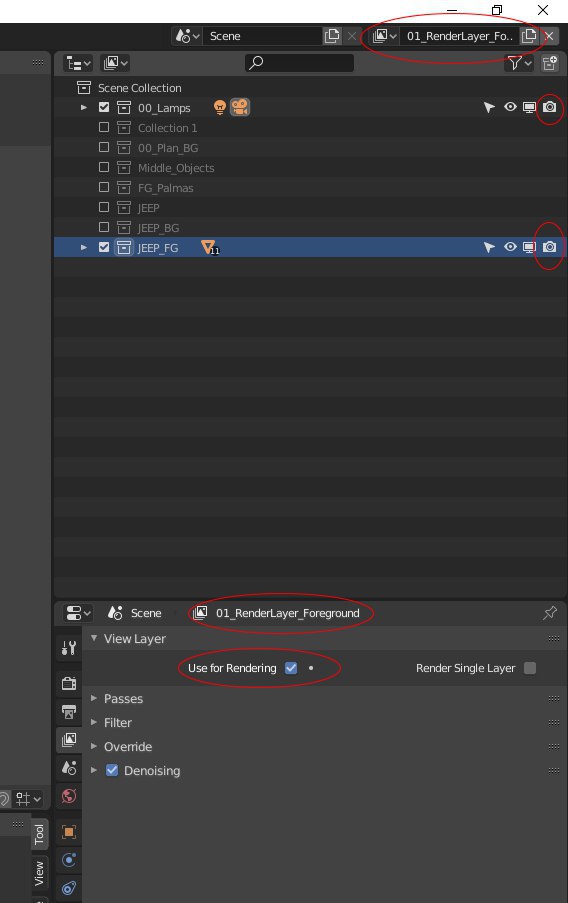Enable the 00_Plan_BG collection checkbox
This screenshot has height=903, width=568.
click(x=104, y=147)
